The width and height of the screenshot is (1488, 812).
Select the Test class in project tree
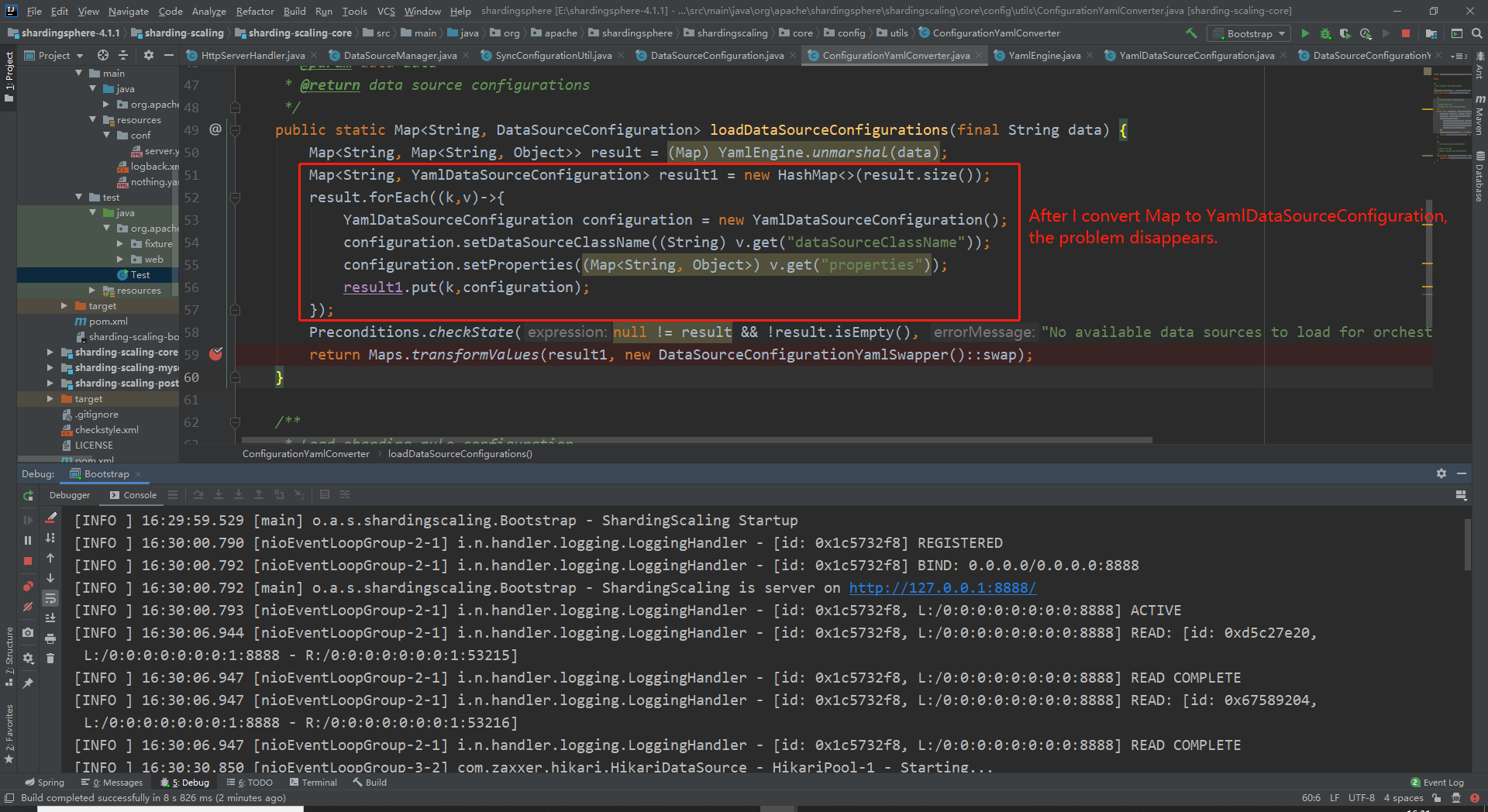coord(139,275)
